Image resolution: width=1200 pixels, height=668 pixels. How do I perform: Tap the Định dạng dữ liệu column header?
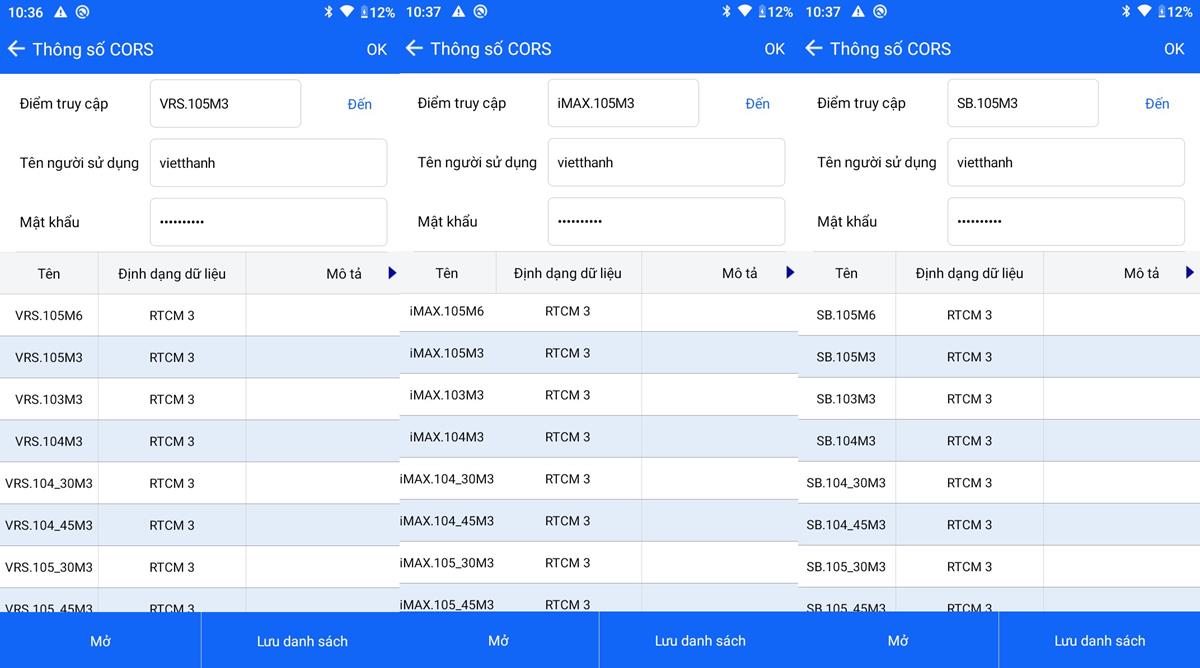pos(172,272)
